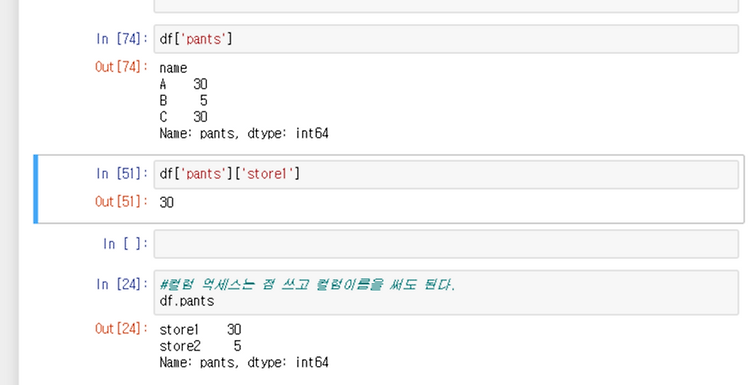Click the Out[51] prompt label
The height and width of the screenshot is (385, 750).
[121, 201]
